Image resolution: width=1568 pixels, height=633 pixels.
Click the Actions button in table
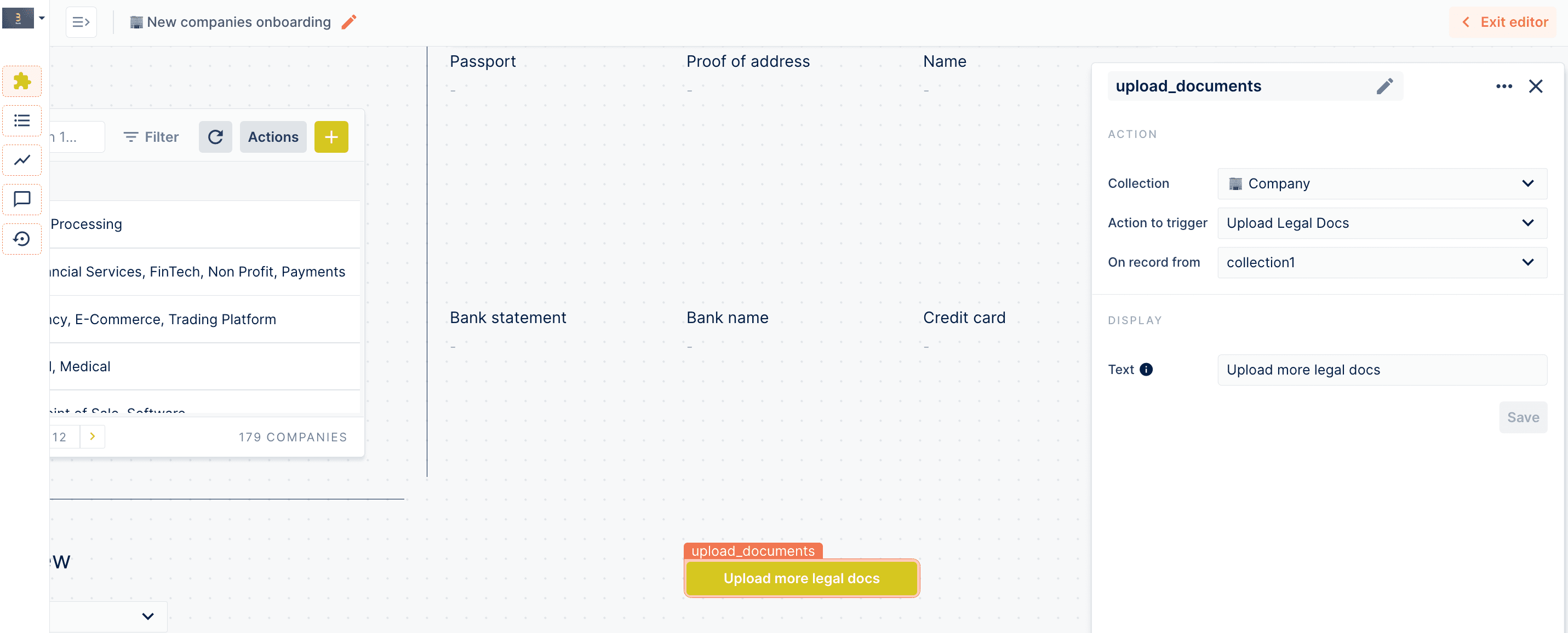click(273, 137)
